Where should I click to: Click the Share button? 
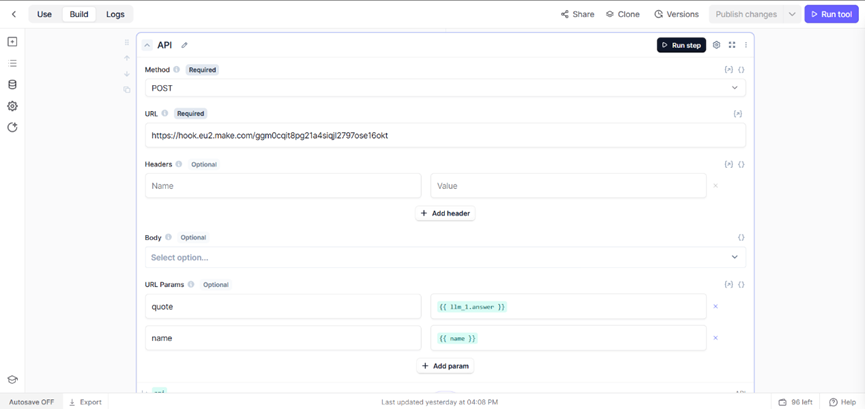pos(578,14)
